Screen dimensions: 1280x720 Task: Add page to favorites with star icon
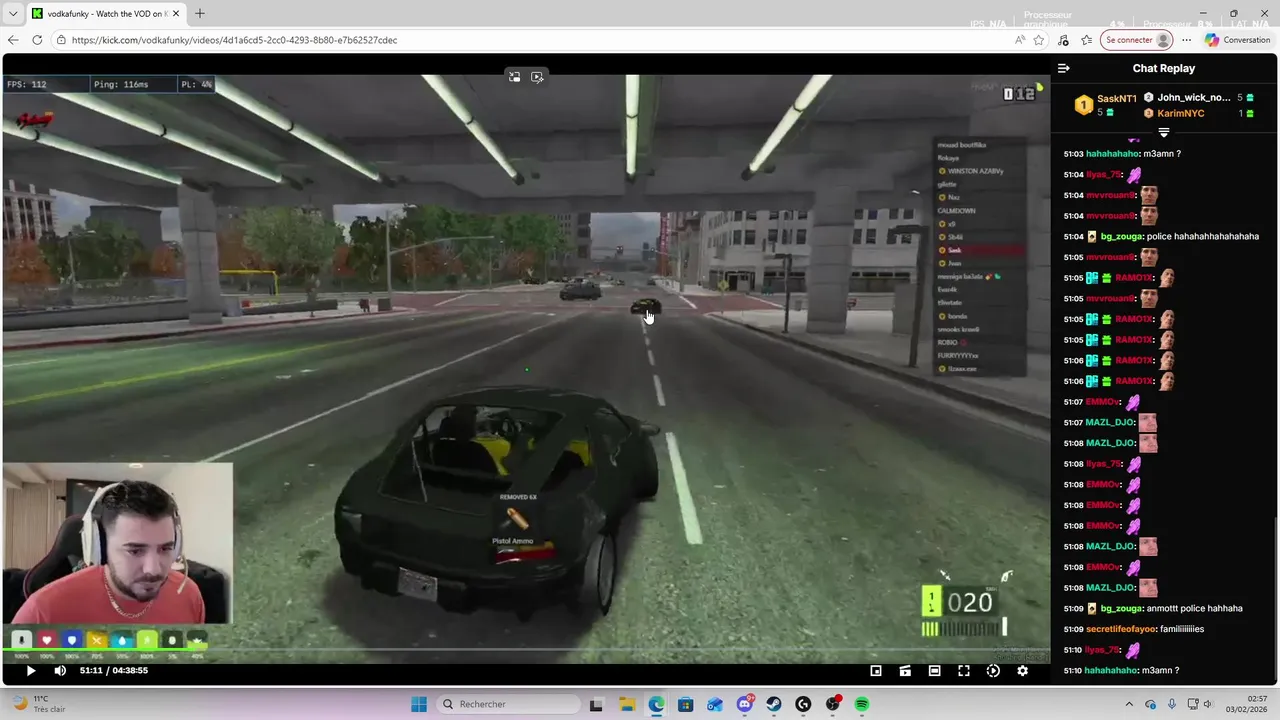1039,40
